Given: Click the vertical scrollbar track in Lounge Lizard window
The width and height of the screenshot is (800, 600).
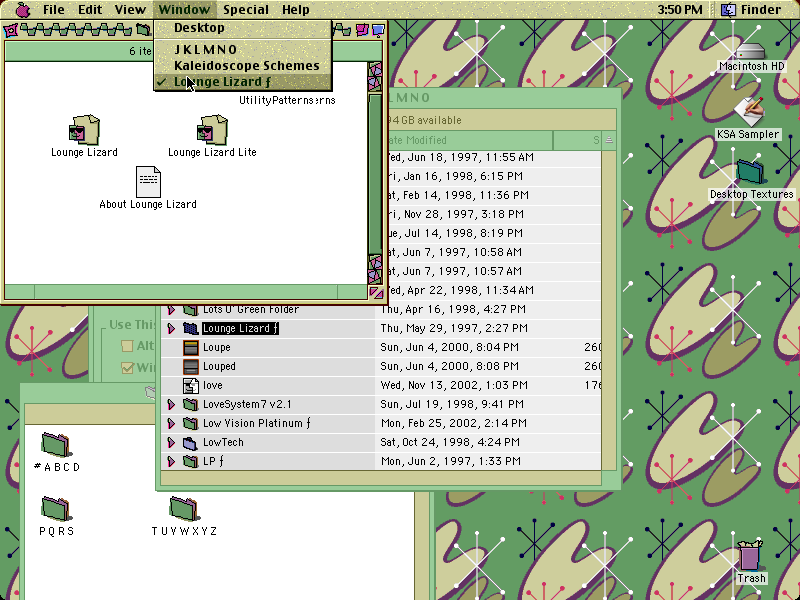Looking at the screenshot, I should [x=375, y=173].
